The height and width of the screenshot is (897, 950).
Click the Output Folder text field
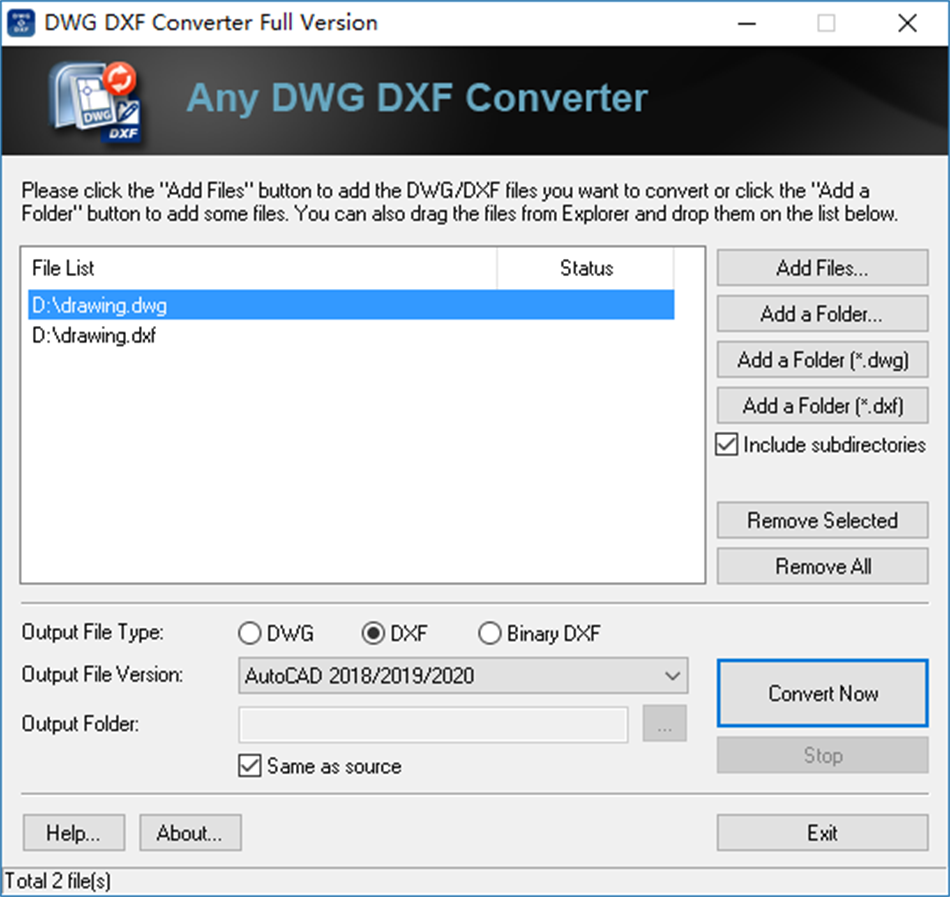point(433,724)
